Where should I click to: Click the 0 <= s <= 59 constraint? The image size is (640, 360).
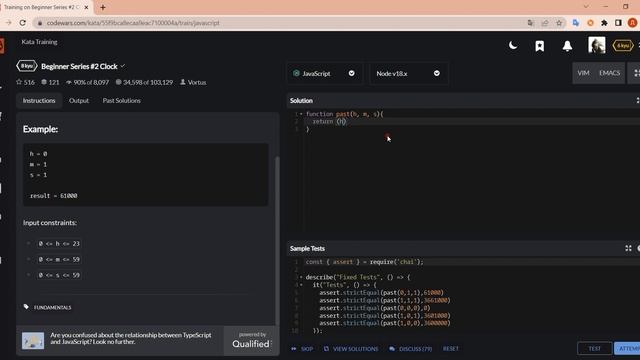[x=59, y=275]
